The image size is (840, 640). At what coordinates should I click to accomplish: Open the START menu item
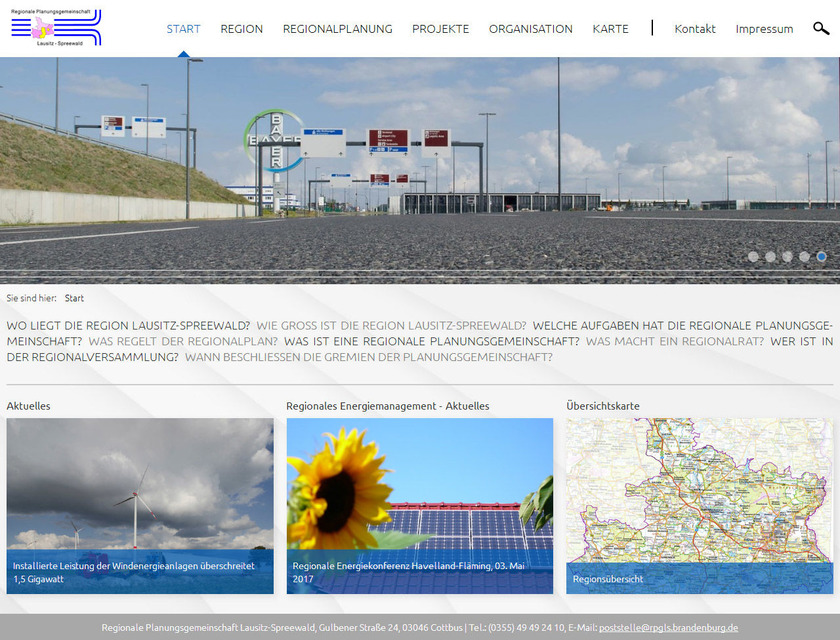click(183, 29)
